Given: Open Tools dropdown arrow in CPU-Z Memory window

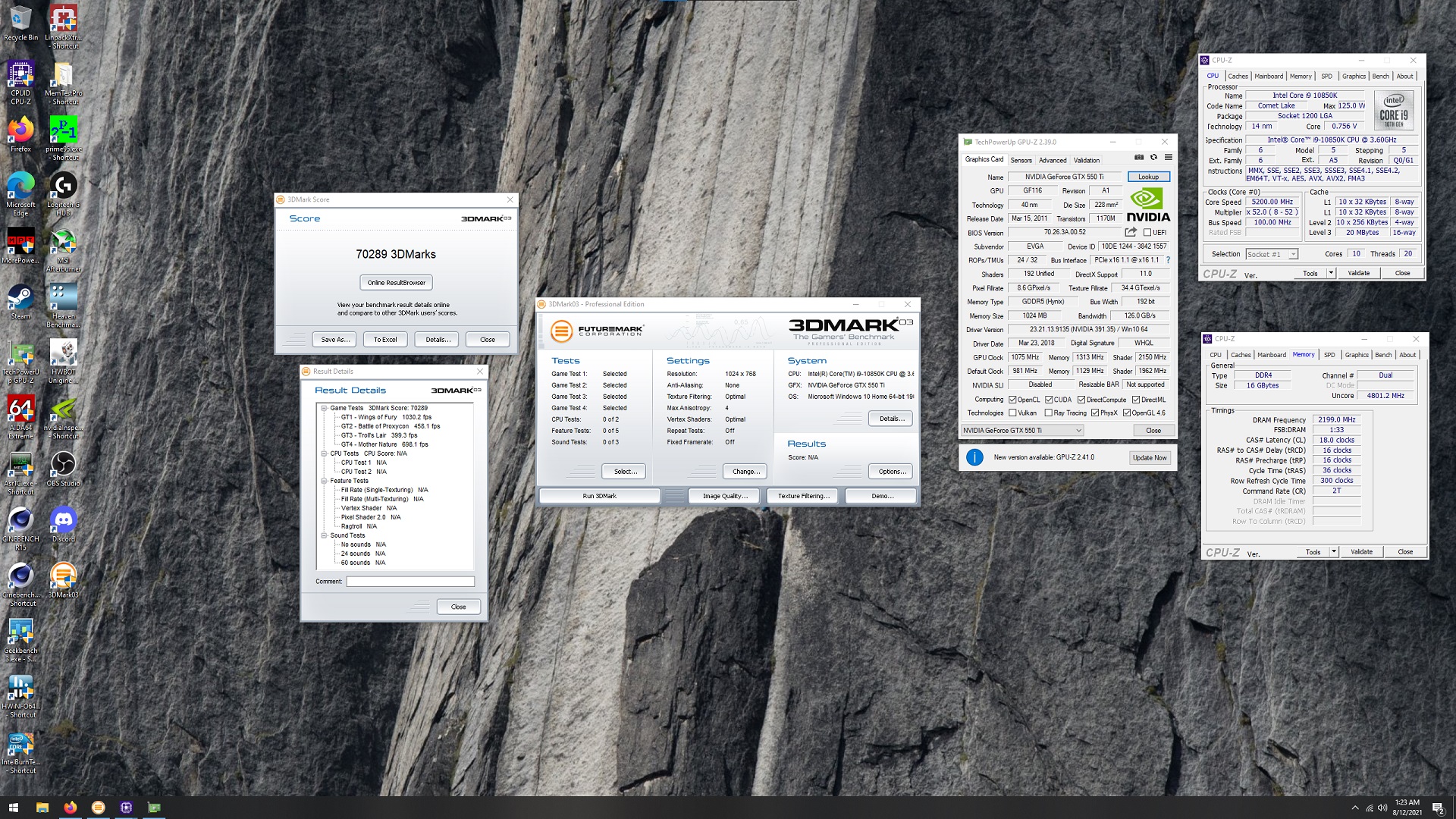Looking at the screenshot, I should click(x=1333, y=552).
